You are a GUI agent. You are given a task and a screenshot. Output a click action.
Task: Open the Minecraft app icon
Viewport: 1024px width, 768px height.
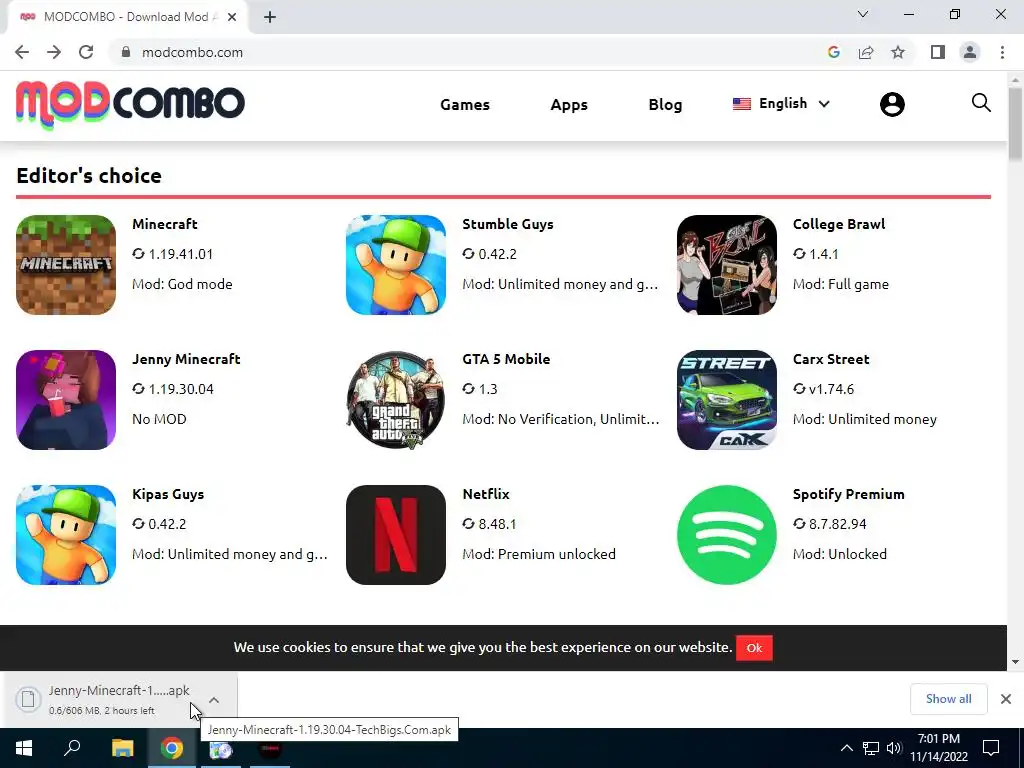pyautogui.click(x=66, y=265)
